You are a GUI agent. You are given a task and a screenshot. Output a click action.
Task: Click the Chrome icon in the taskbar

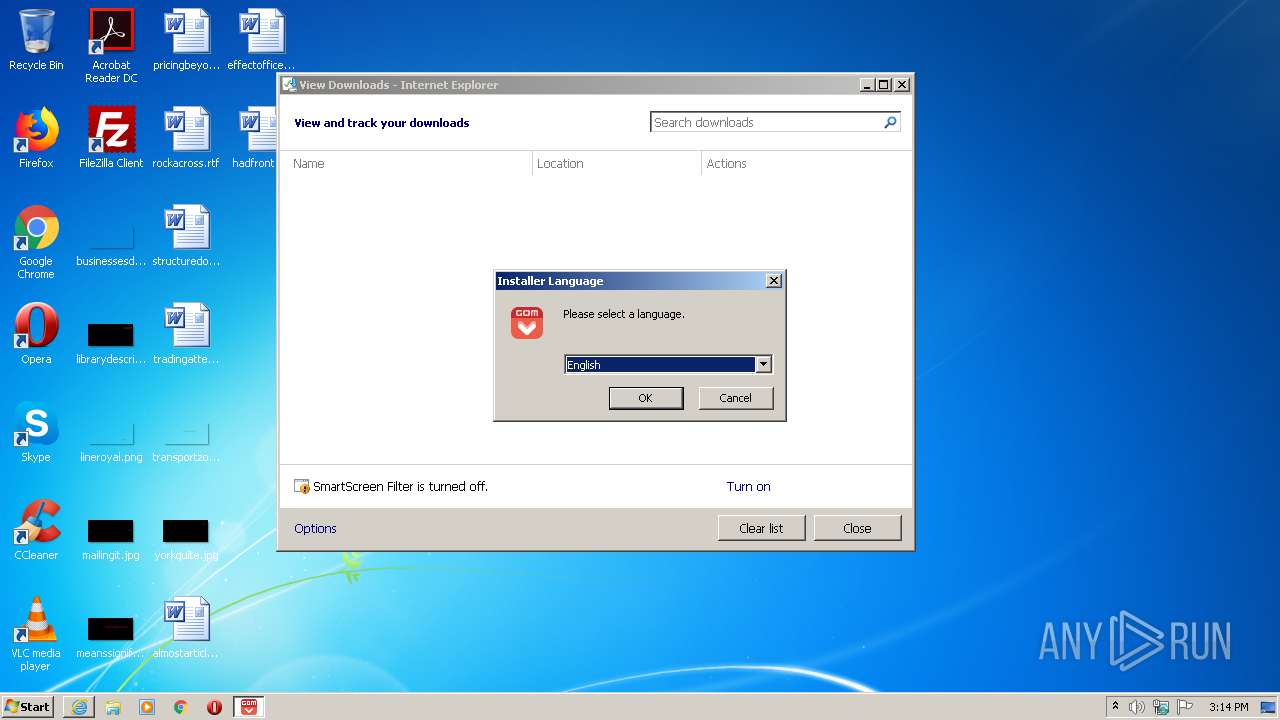181,707
